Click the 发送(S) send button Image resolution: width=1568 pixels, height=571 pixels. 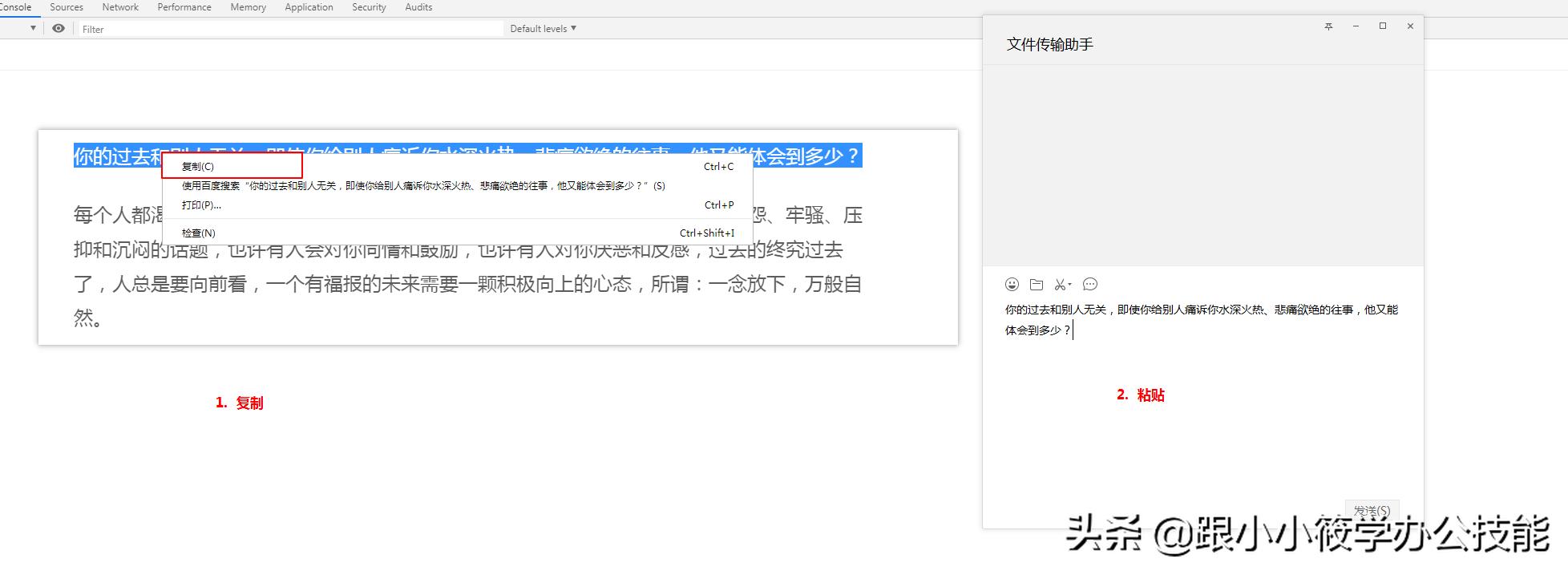pos(1372,511)
